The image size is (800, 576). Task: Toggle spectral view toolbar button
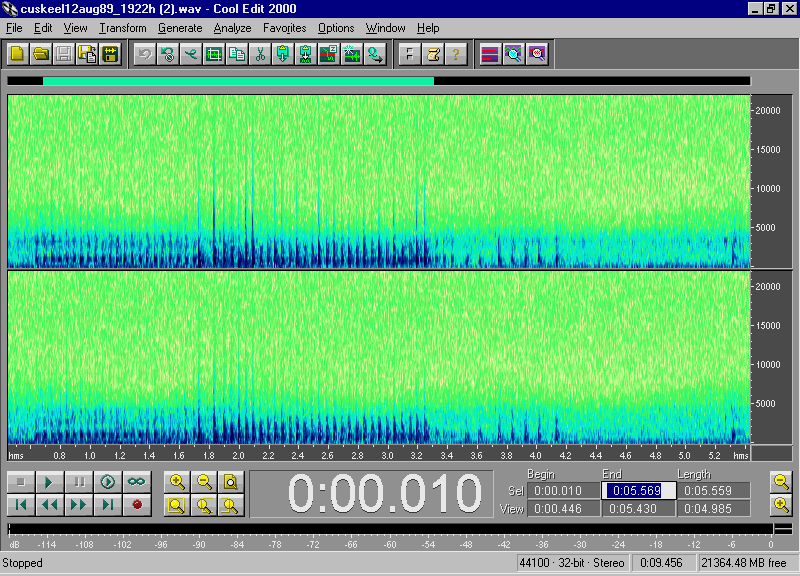[x=490, y=54]
